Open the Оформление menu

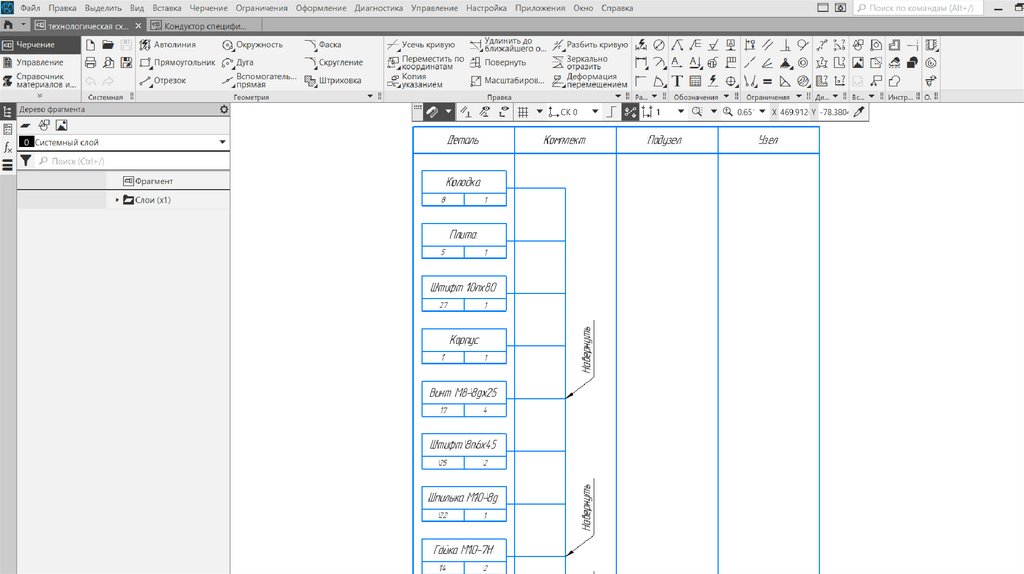(x=321, y=7)
